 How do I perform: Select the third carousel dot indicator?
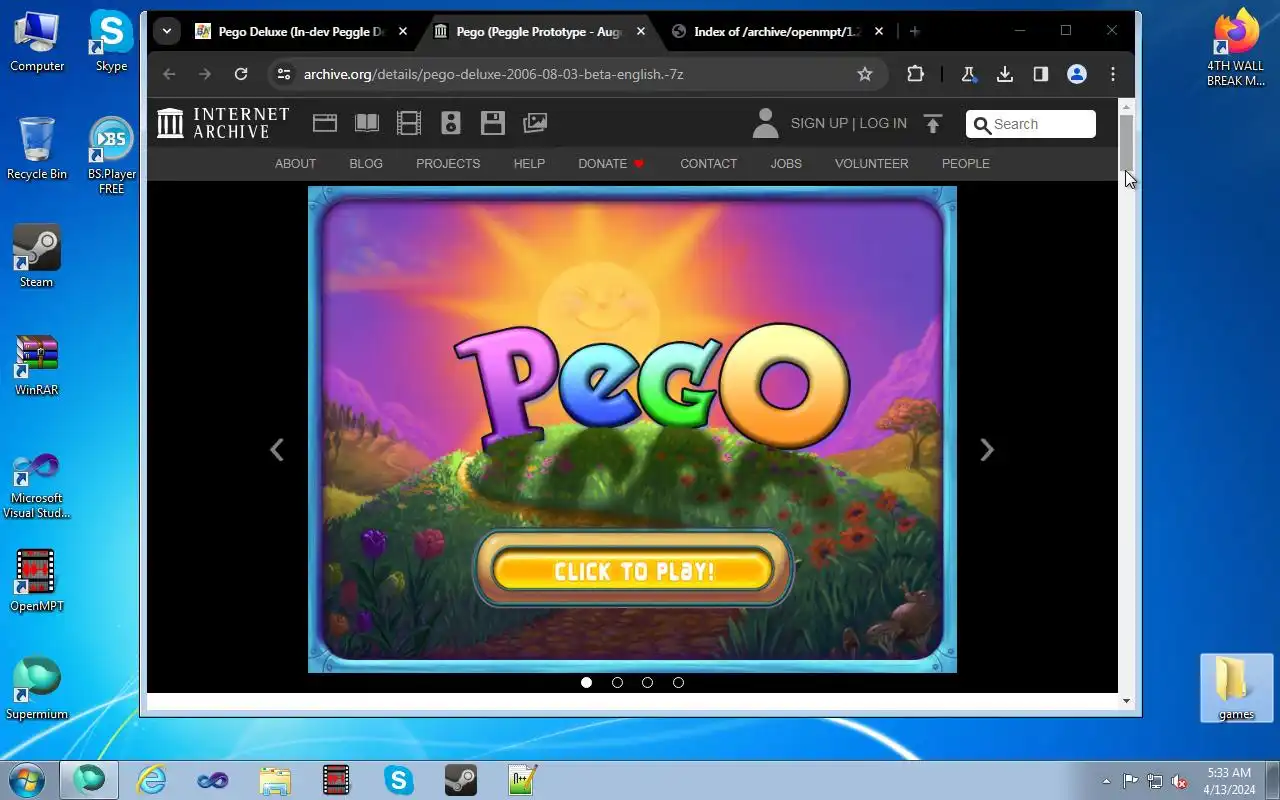pyautogui.click(x=647, y=682)
